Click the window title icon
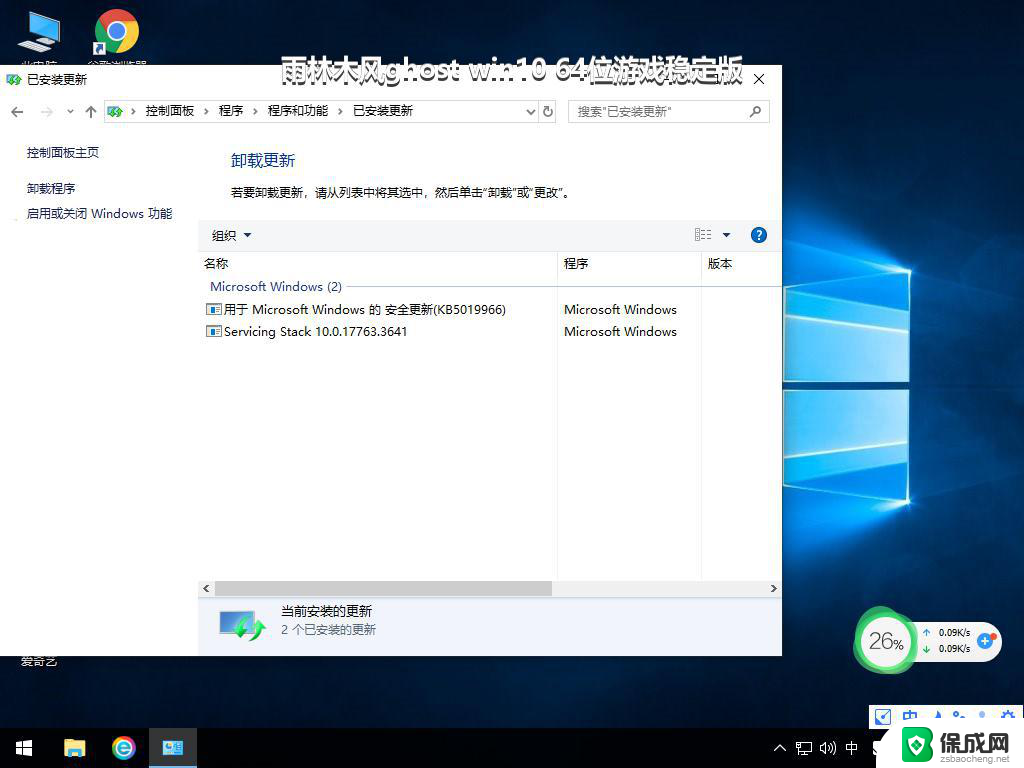The height and width of the screenshot is (768, 1024). (14, 80)
